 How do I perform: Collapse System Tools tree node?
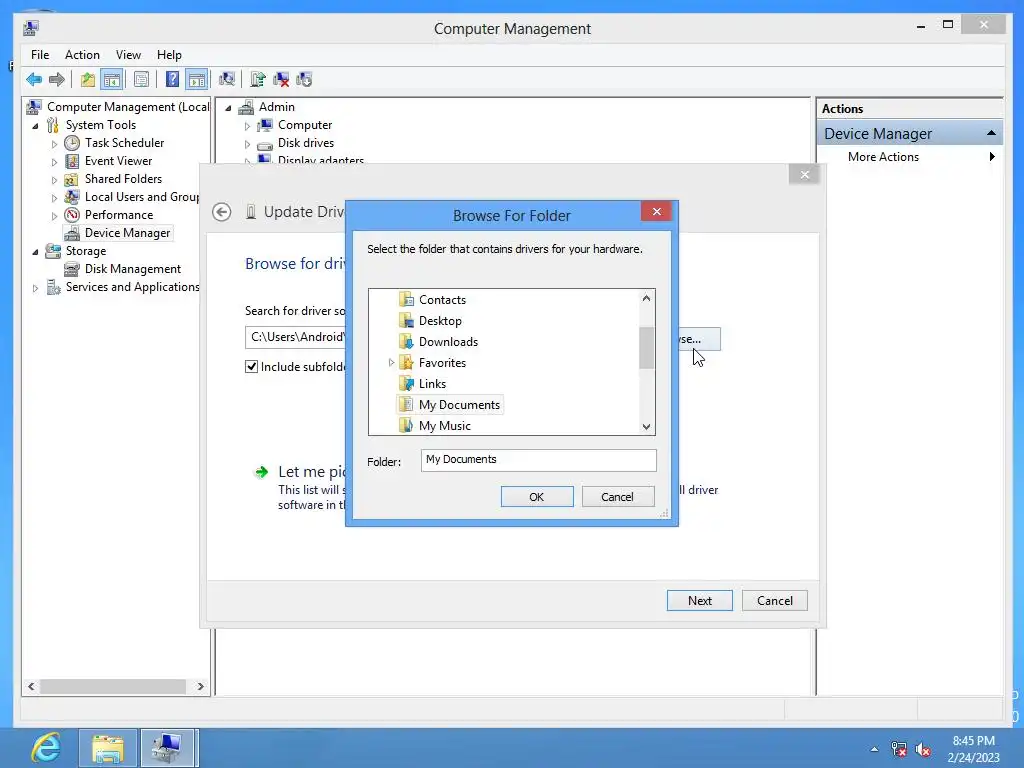point(35,125)
